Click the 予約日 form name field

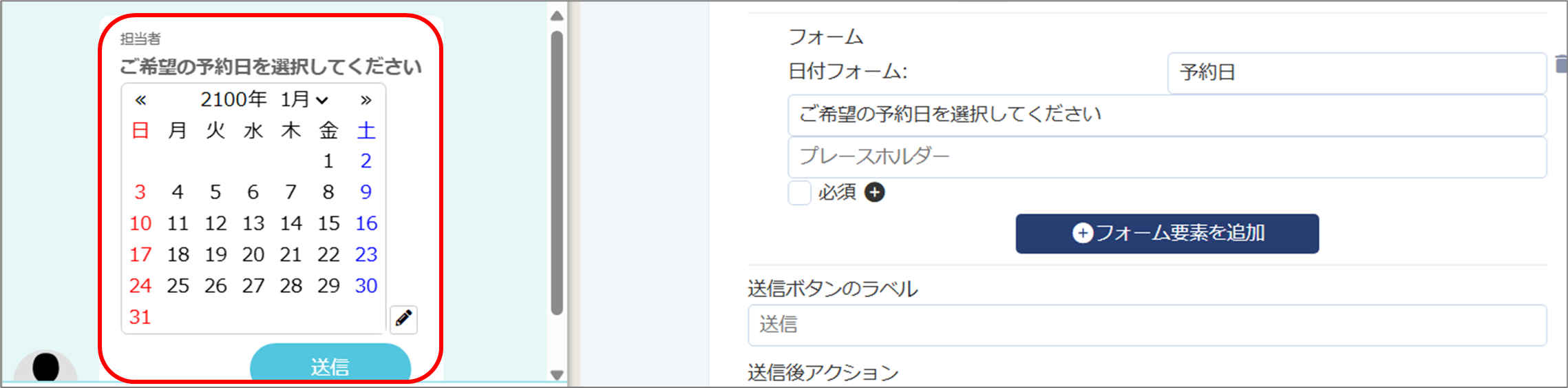tap(1357, 73)
